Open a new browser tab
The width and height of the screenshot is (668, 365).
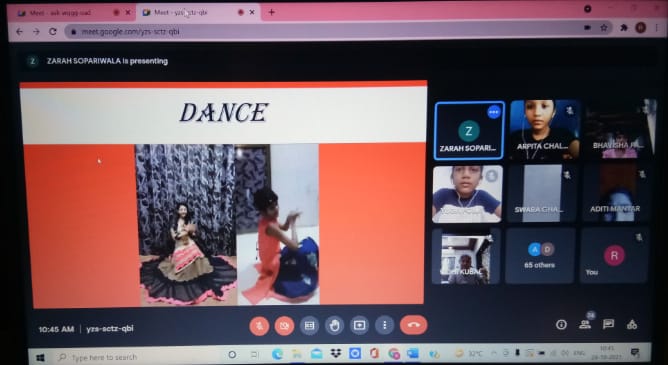pyautogui.click(x=271, y=12)
